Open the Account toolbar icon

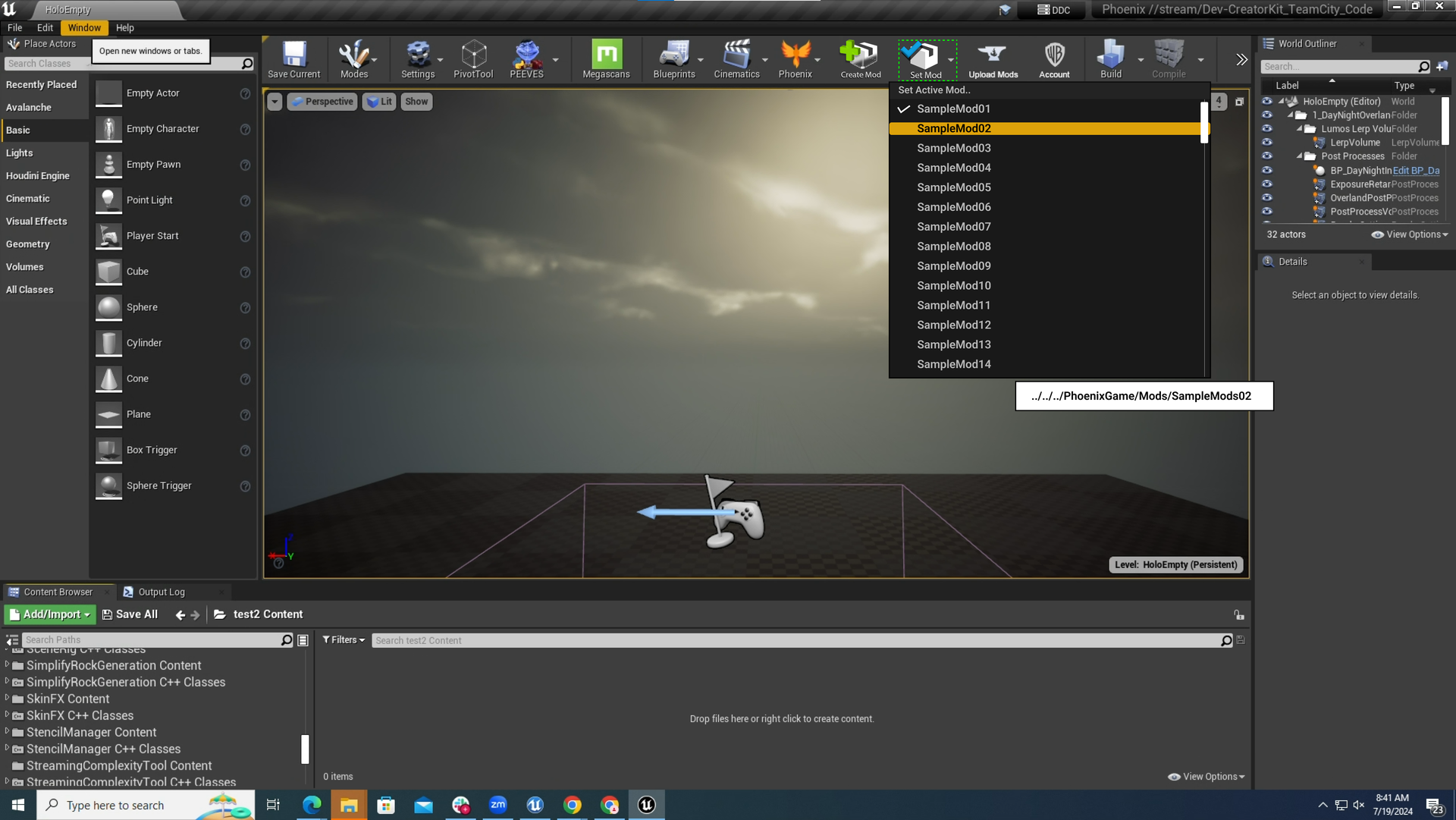(x=1054, y=59)
